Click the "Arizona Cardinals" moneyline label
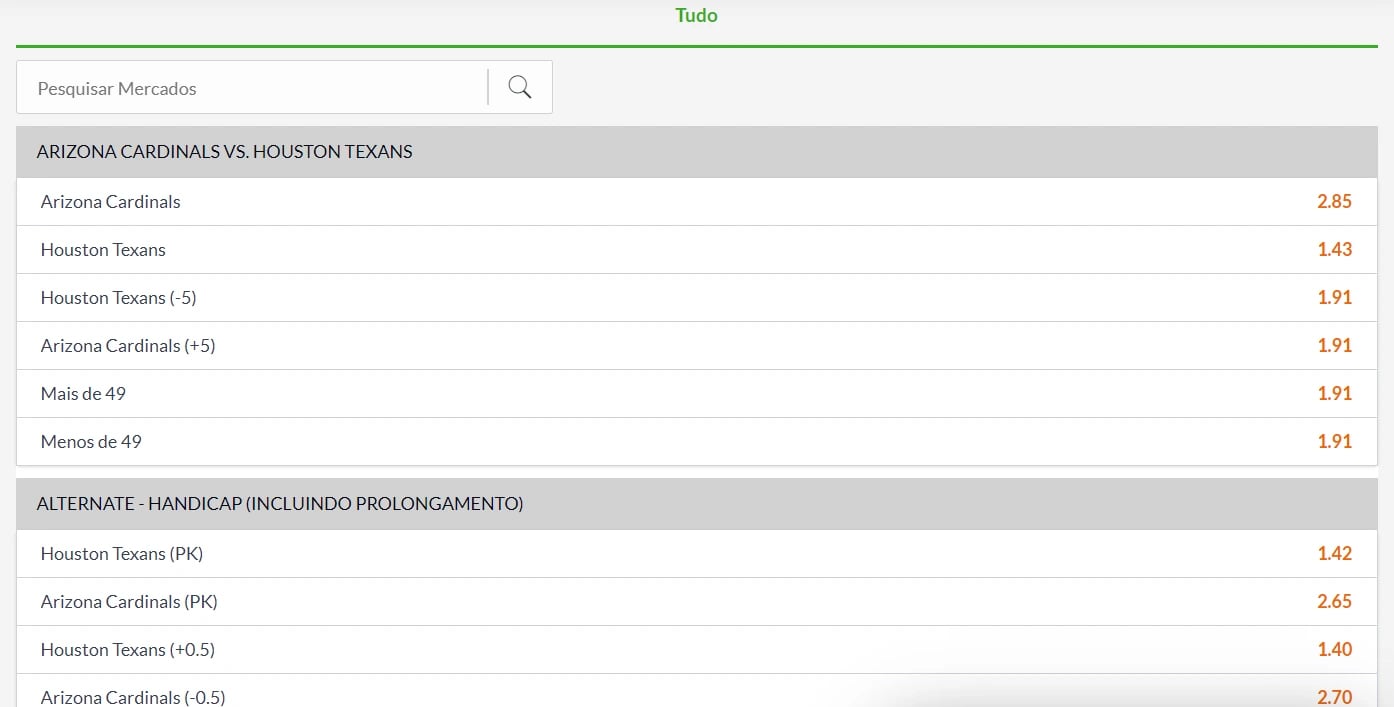 pyautogui.click(x=110, y=201)
